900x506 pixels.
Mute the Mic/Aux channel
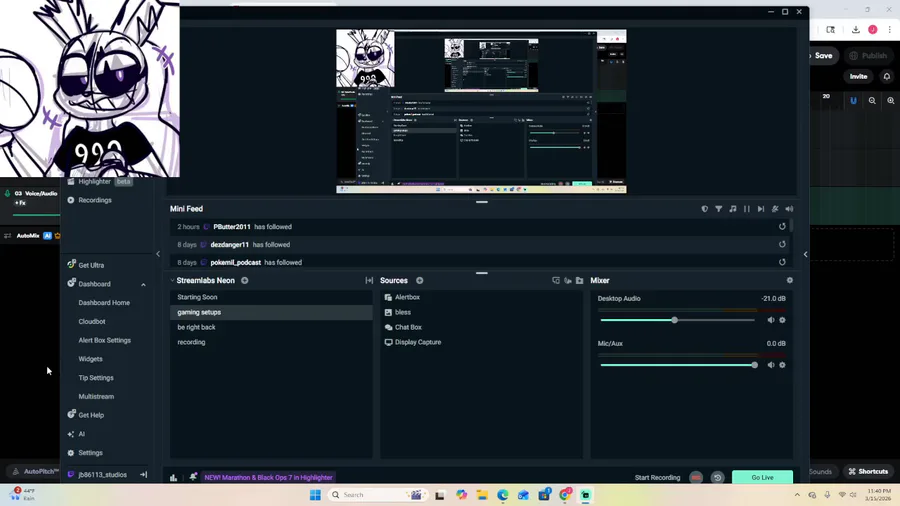click(771, 365)
